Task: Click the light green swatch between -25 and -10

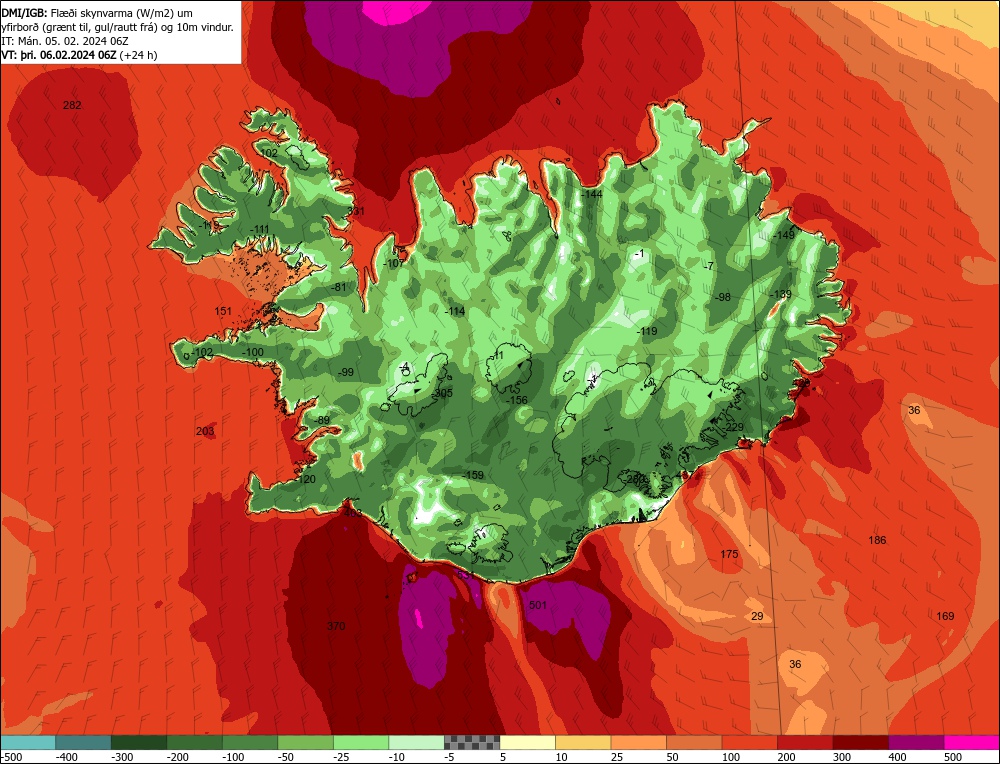Action: [361, 742]
